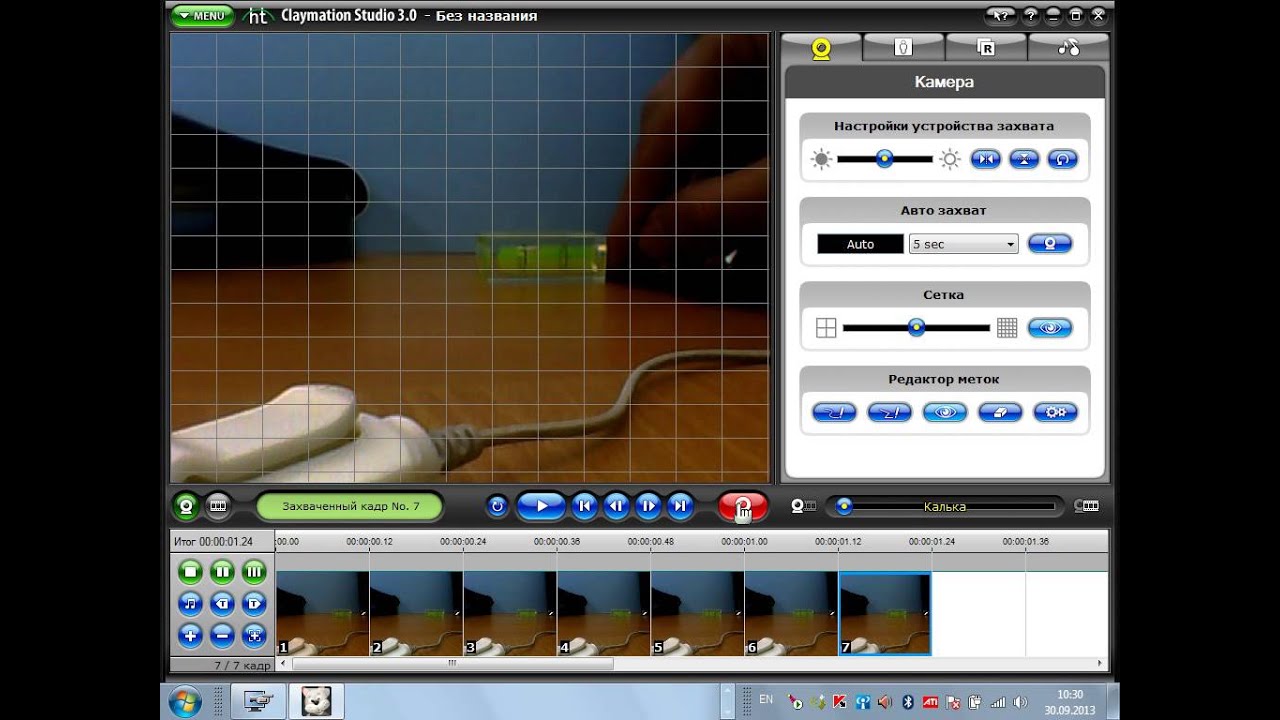The width and height of the screenshot is (1280, 720).
Task: Click the timeline horizontal scrollbar thumb
Action: tap(452, 663)
